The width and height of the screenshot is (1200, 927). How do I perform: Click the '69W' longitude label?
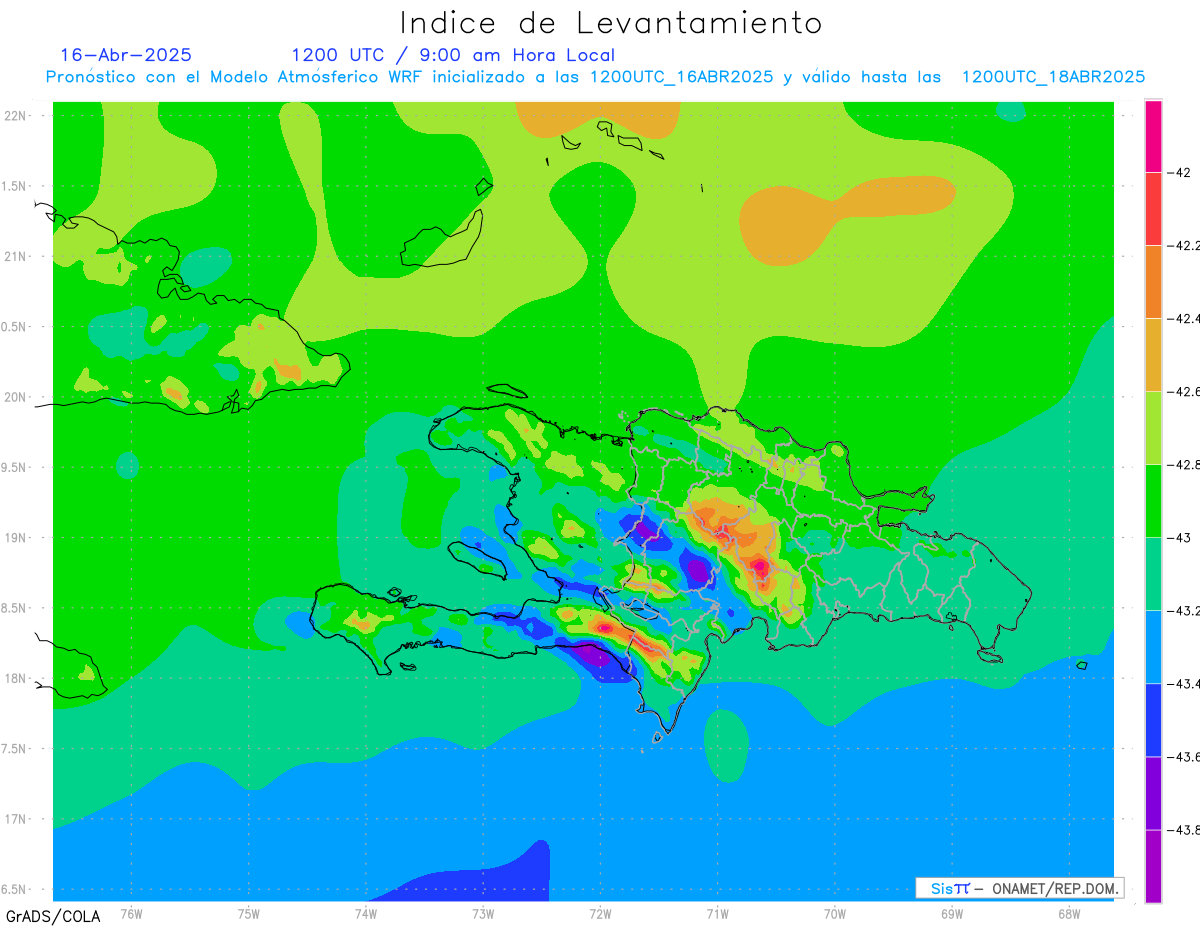click(952, 912)
